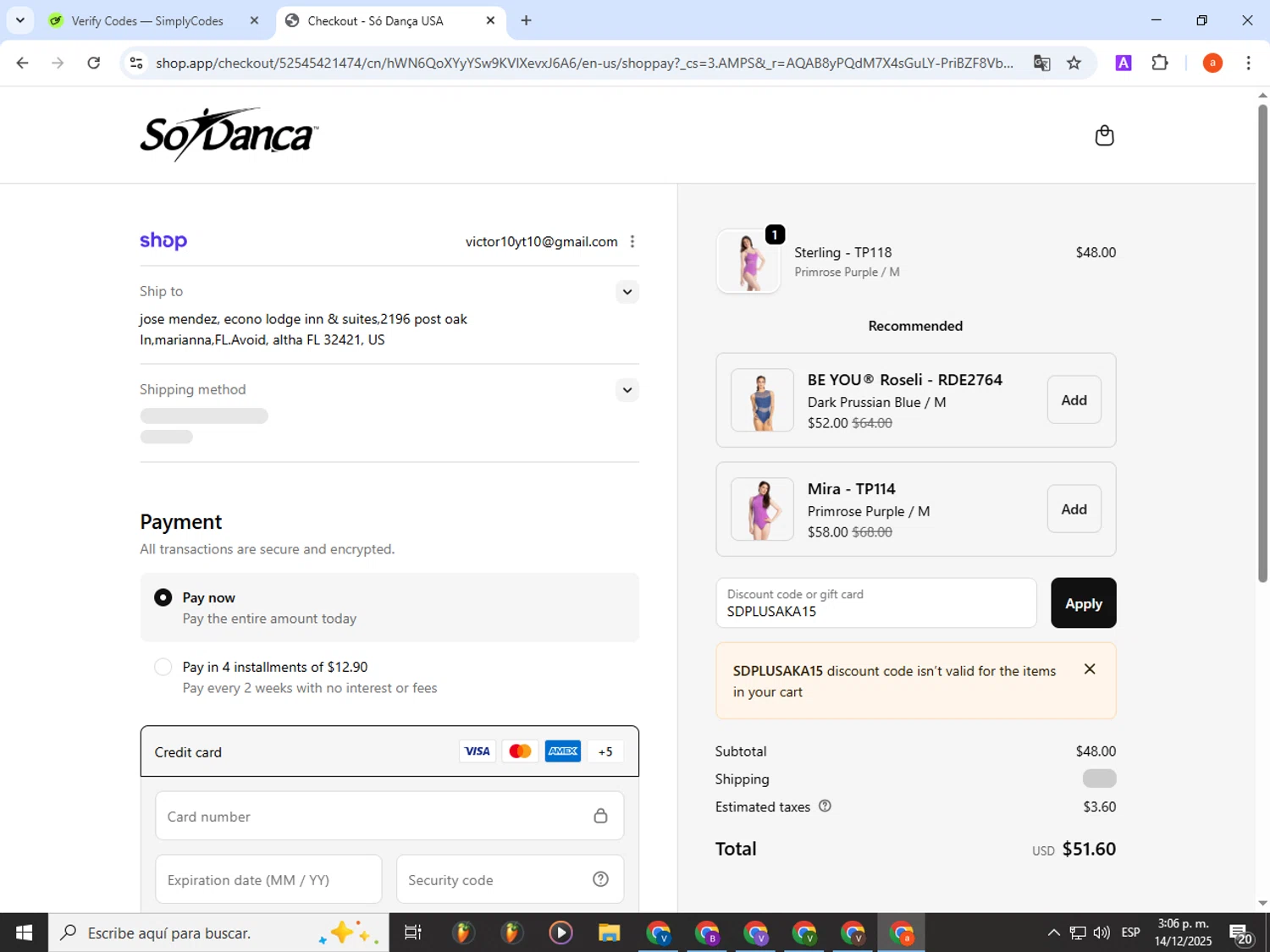The image size is (1270, 952).
Task: Show hidden system tray icons
Action: click(x=1053, y=933)
